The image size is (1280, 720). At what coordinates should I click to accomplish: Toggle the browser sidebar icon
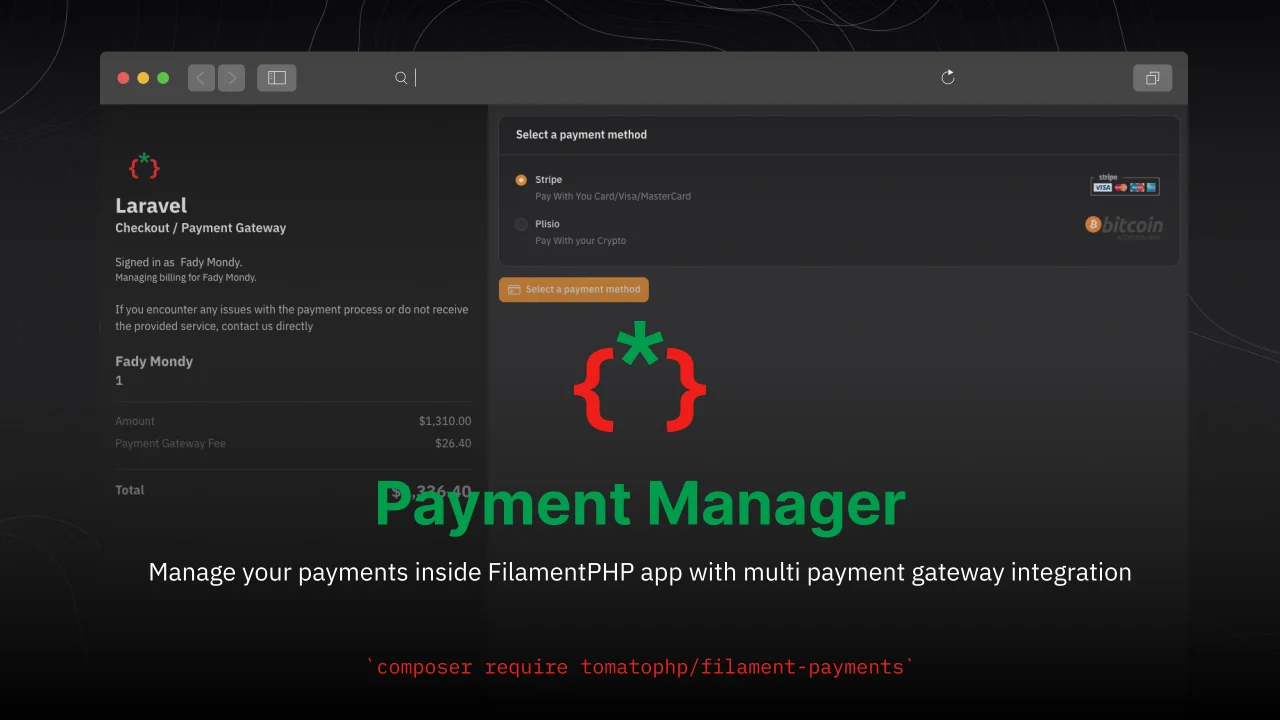click(x=277, y=78)
